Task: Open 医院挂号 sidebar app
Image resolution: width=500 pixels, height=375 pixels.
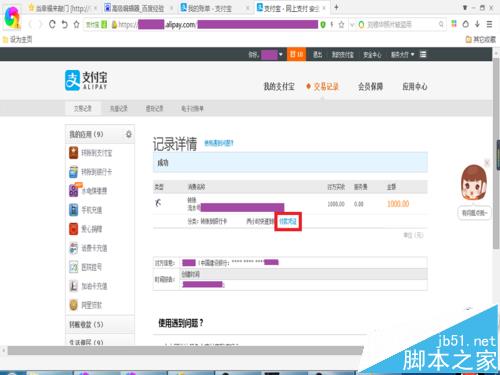Action: [x=85, y=267]
